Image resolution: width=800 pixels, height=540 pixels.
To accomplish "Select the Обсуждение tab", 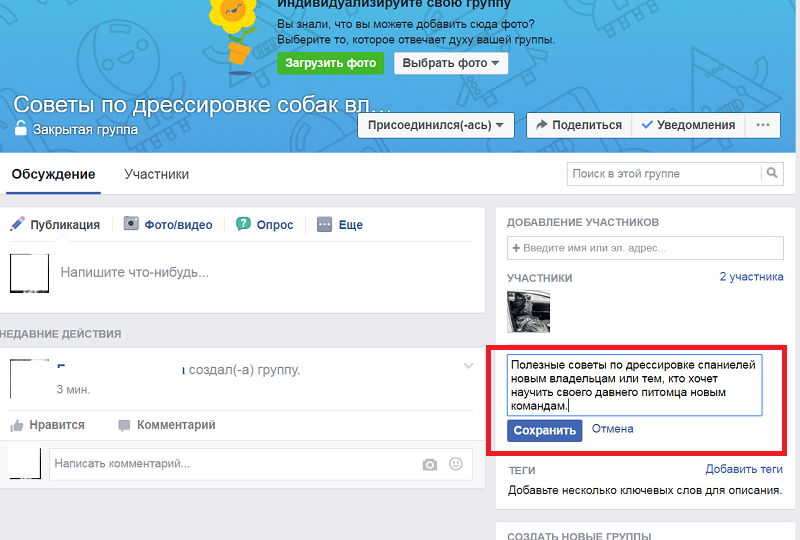I will click(53, 174).
